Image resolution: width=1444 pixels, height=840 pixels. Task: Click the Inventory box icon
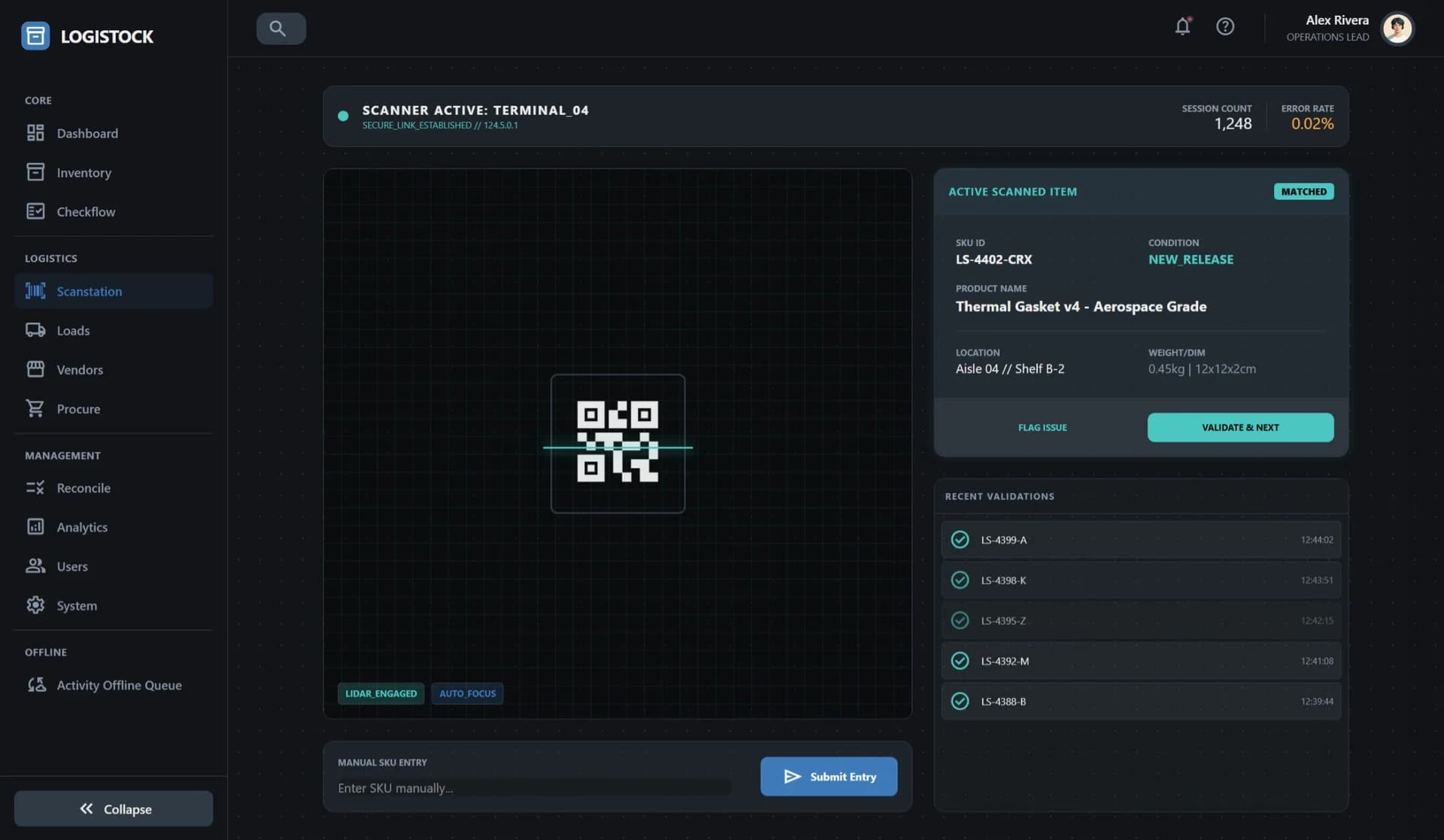(35, 172)
